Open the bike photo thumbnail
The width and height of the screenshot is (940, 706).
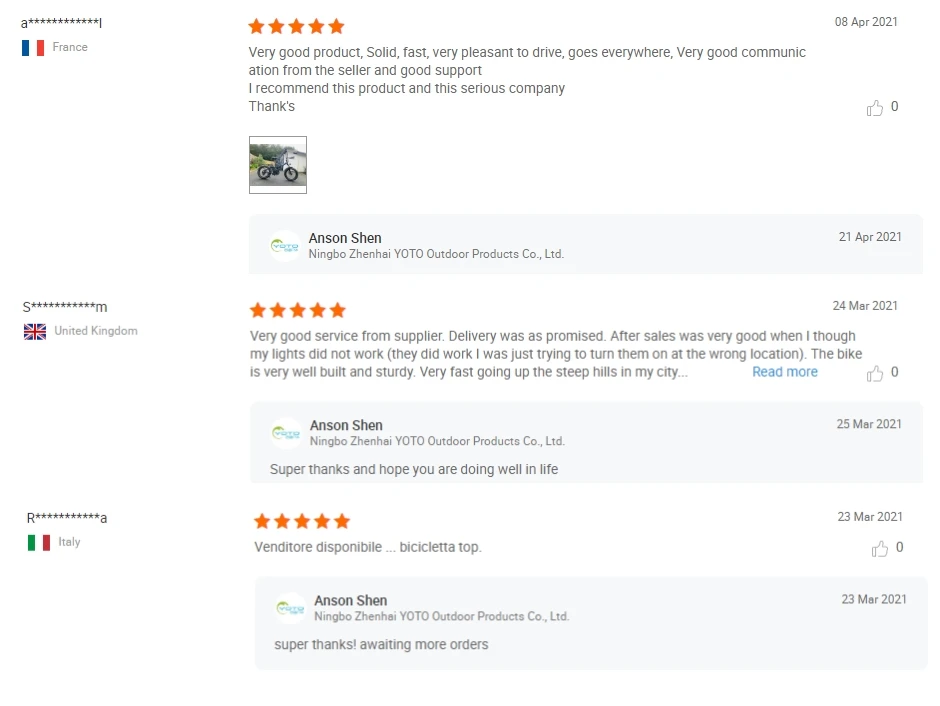[x=278, y=165]
